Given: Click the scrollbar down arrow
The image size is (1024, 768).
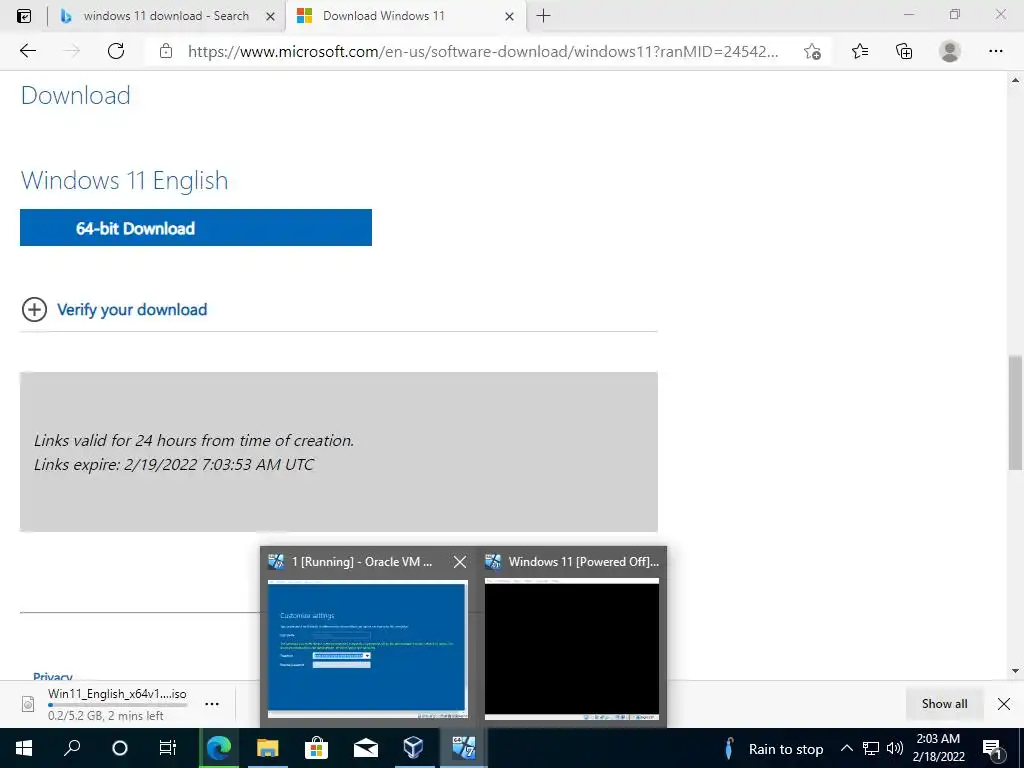Looking at the screenshot, I should tap(1015, 671).
